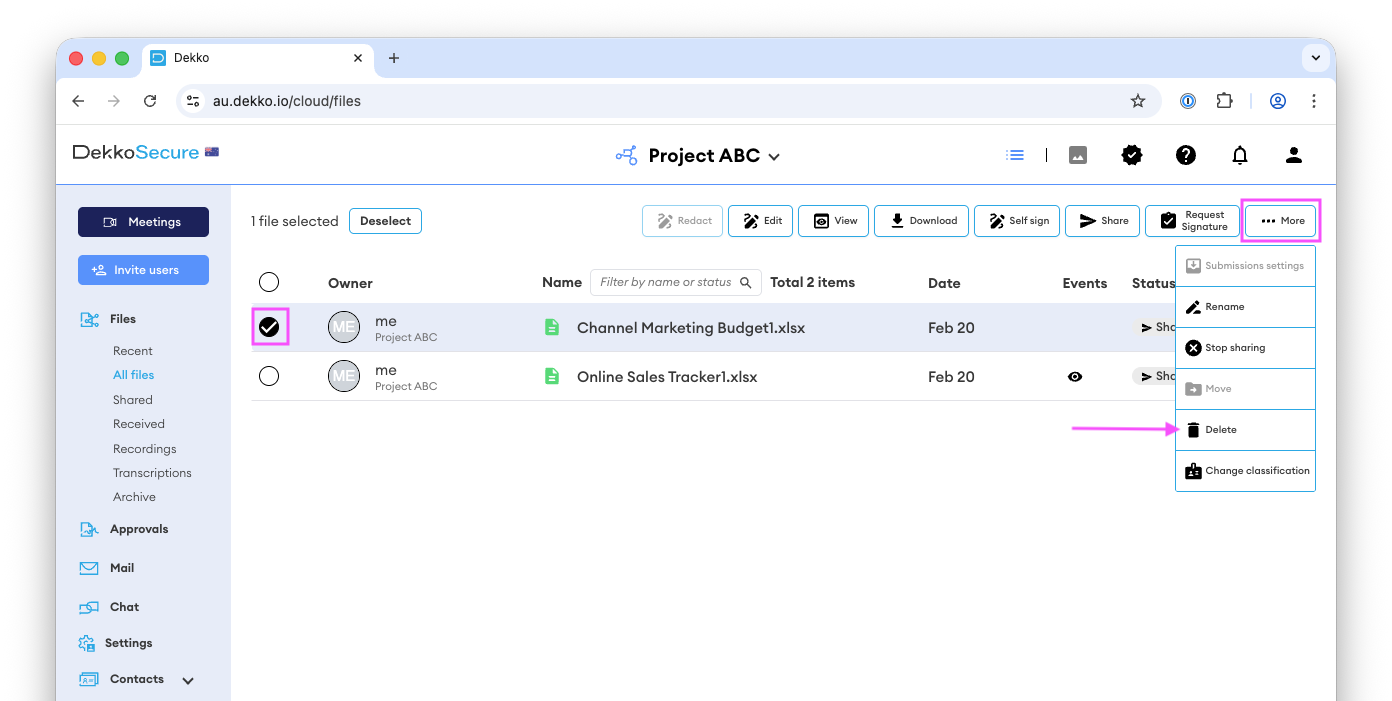Click the ME avatar in Channel Marketing Budget1.xlsx row

click(344, 327)
